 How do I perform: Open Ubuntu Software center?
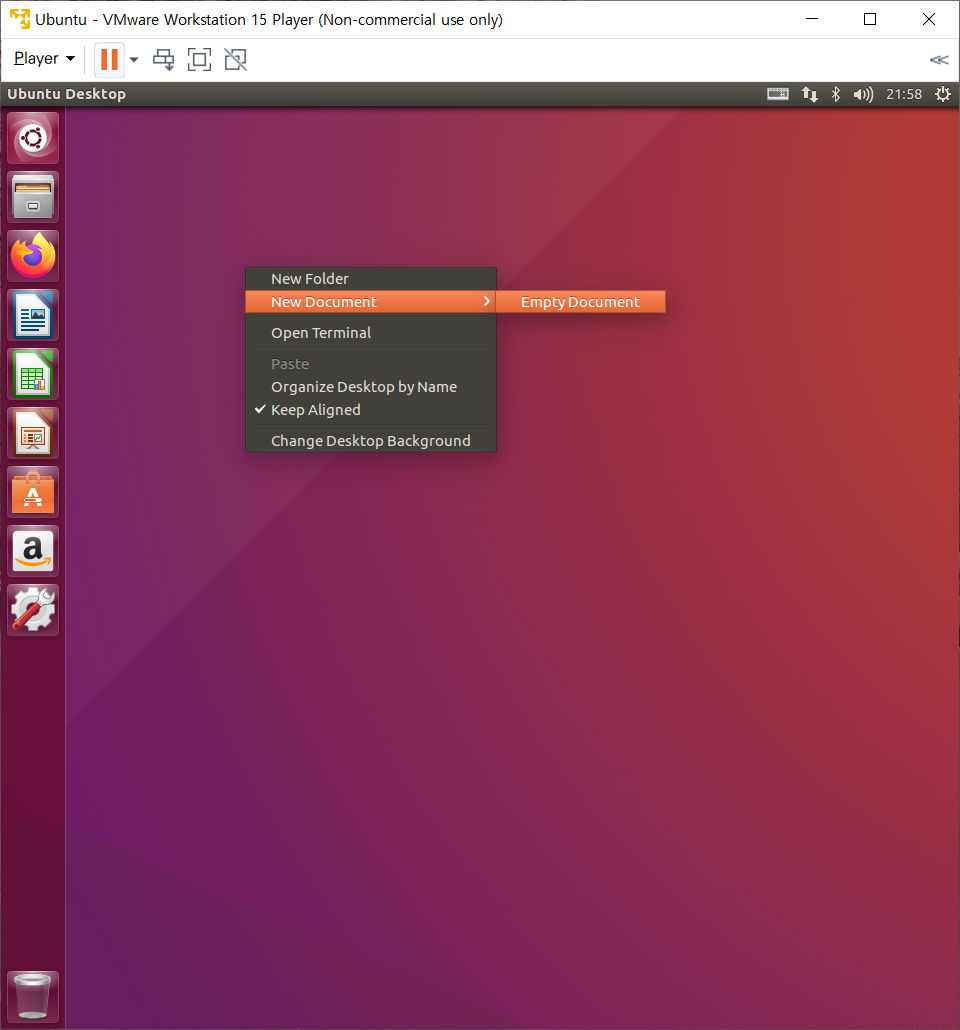(x=33, y=493)
